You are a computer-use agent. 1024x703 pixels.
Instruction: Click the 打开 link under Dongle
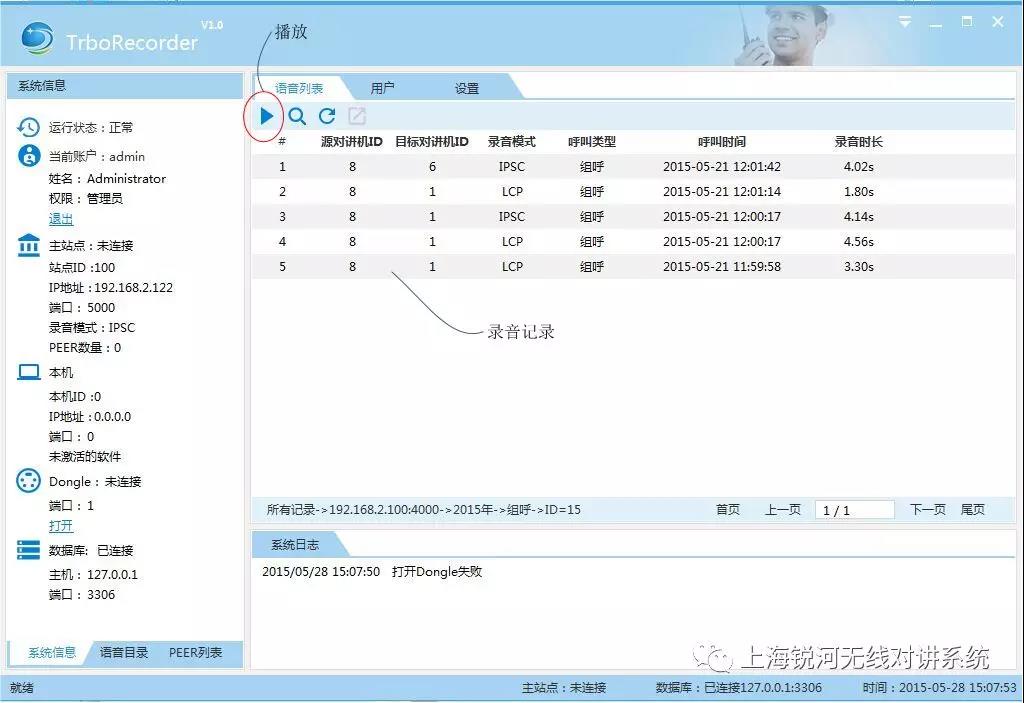pyautogui.click(x=61, y=526)
